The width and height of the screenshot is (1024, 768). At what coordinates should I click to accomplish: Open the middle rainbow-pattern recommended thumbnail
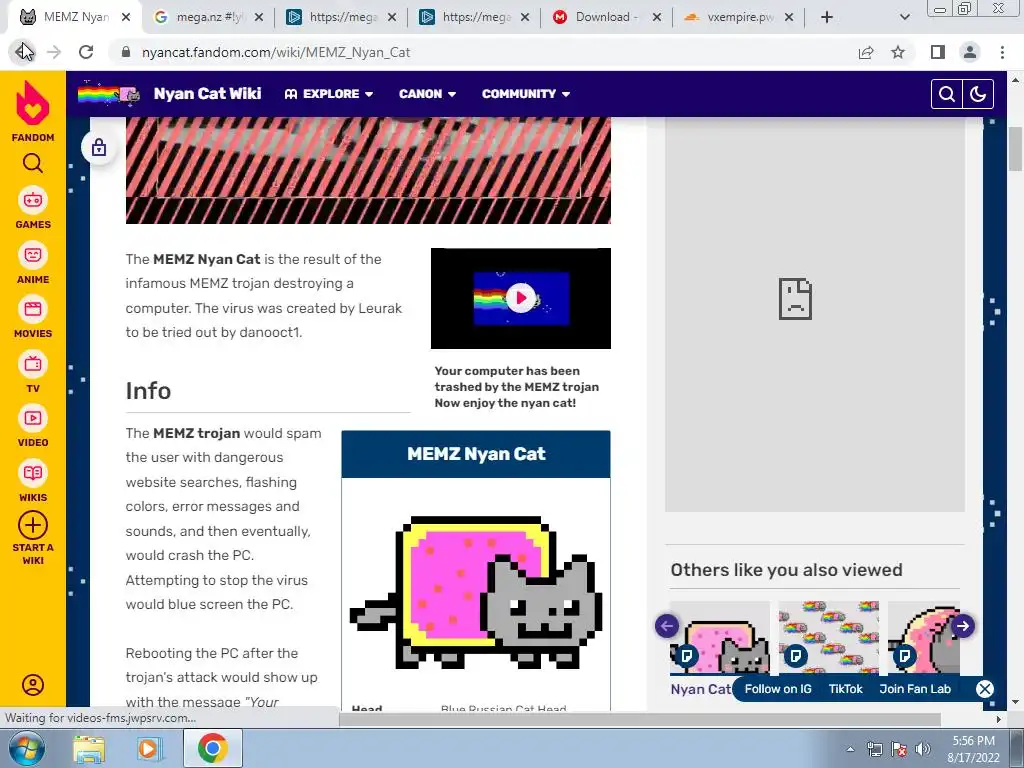(x=829, y=638)
